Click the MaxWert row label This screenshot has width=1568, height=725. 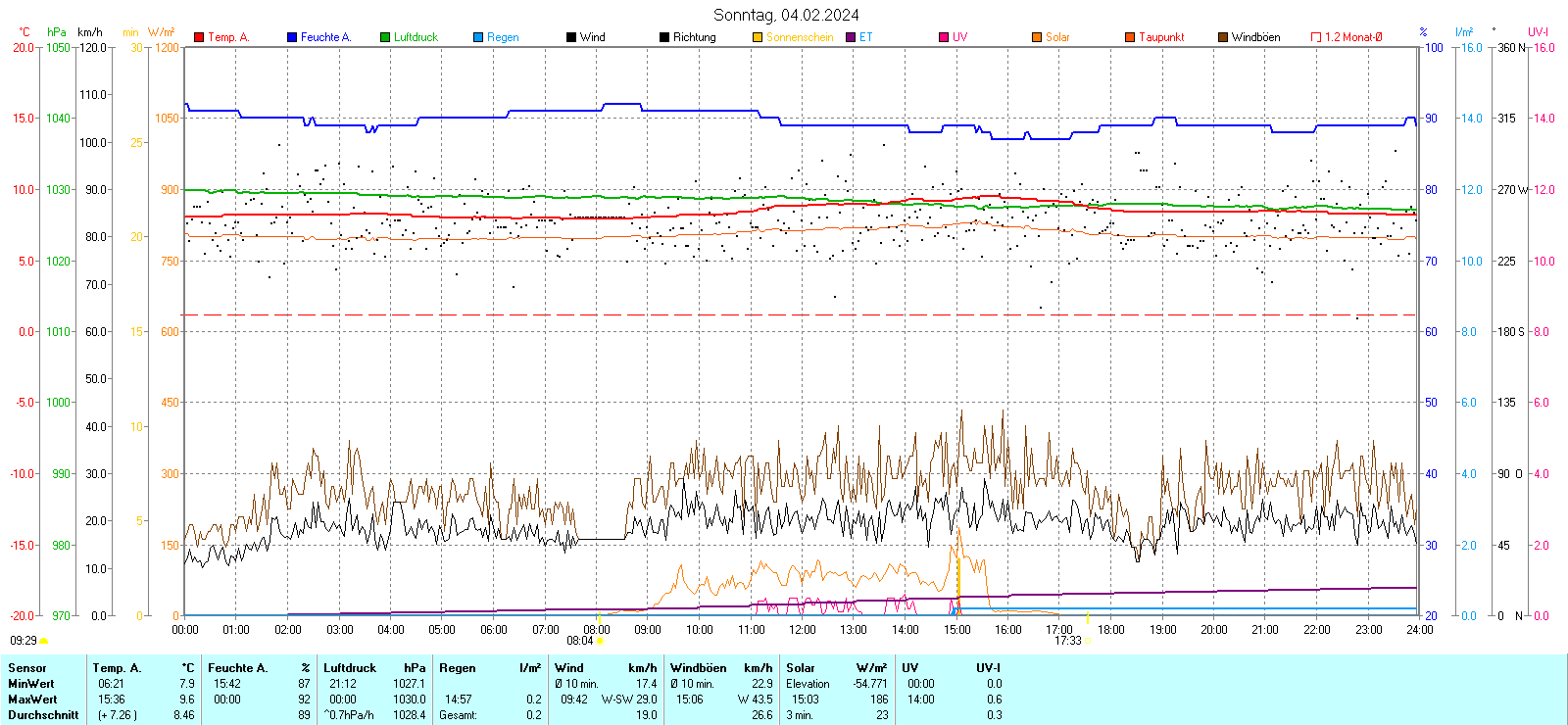click(x=32, y=700)
